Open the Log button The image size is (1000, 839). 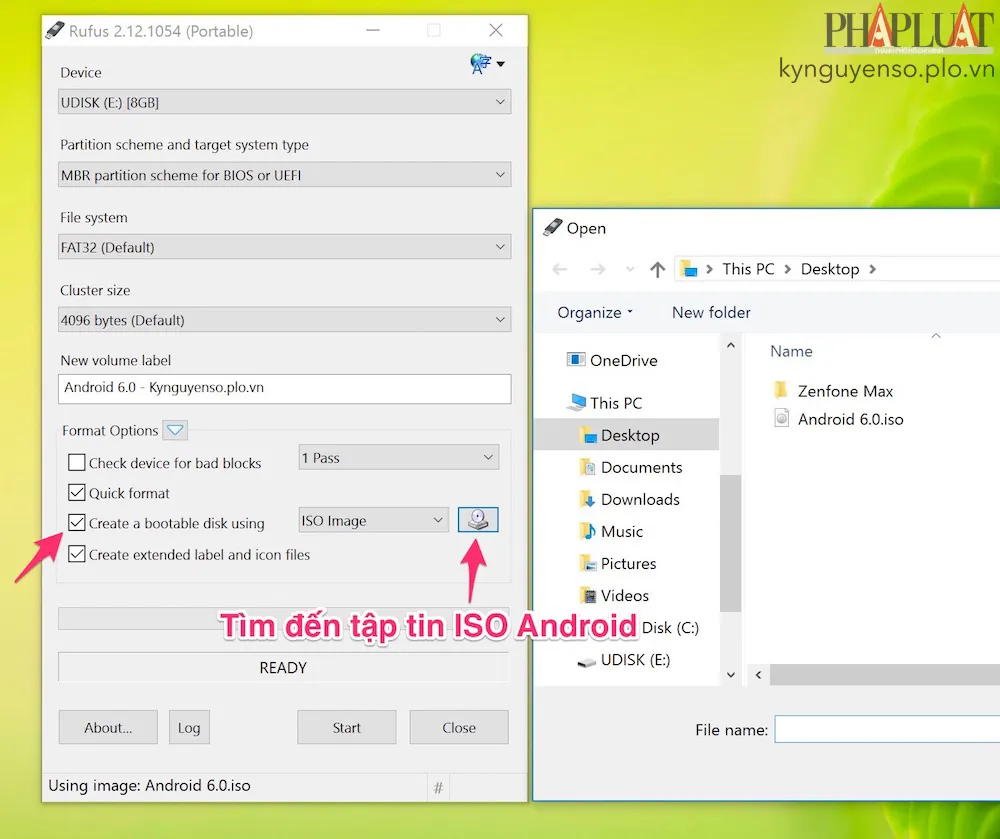[189, 728]
